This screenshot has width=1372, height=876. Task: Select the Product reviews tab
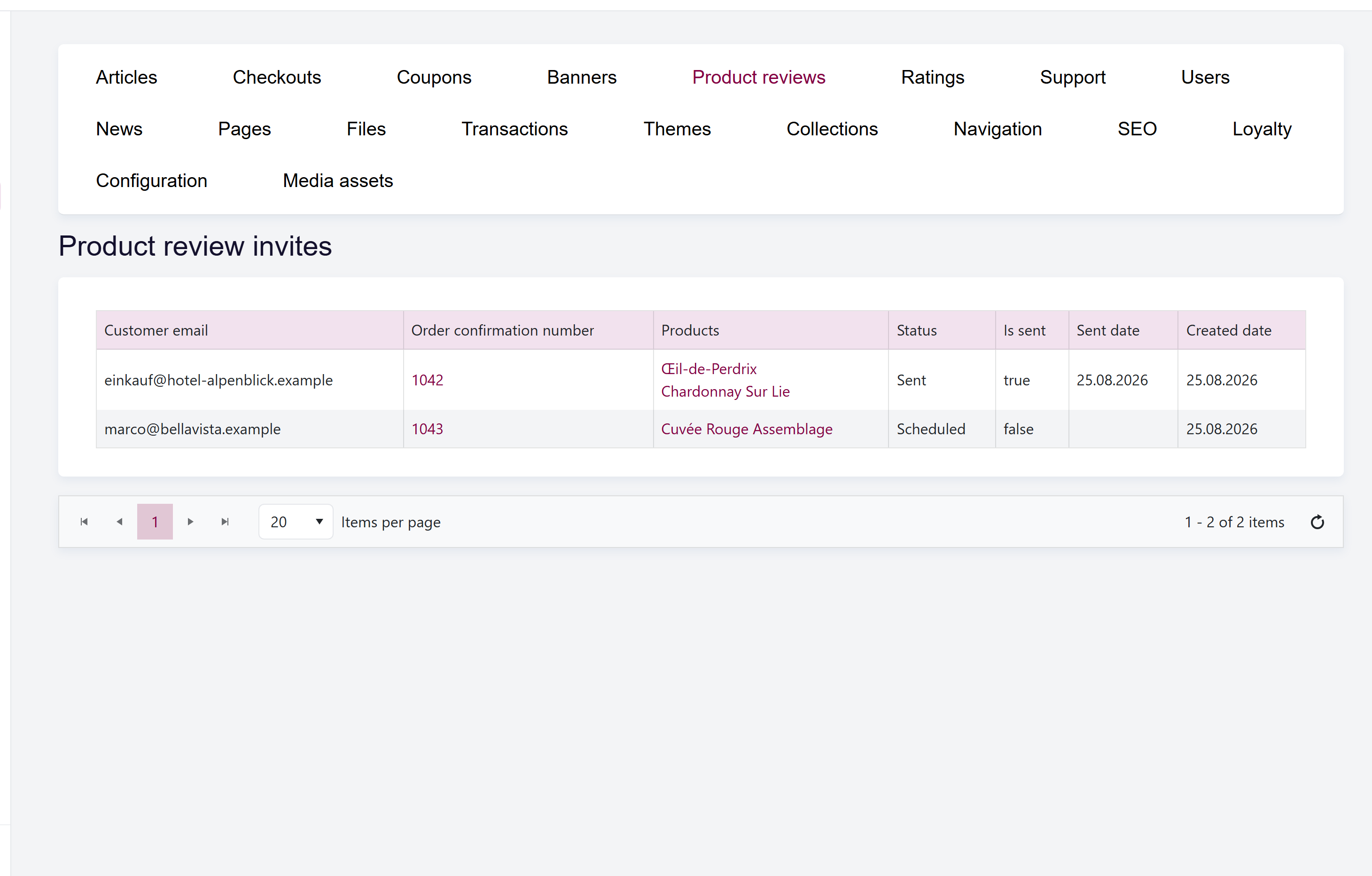[x=758, y=77]
